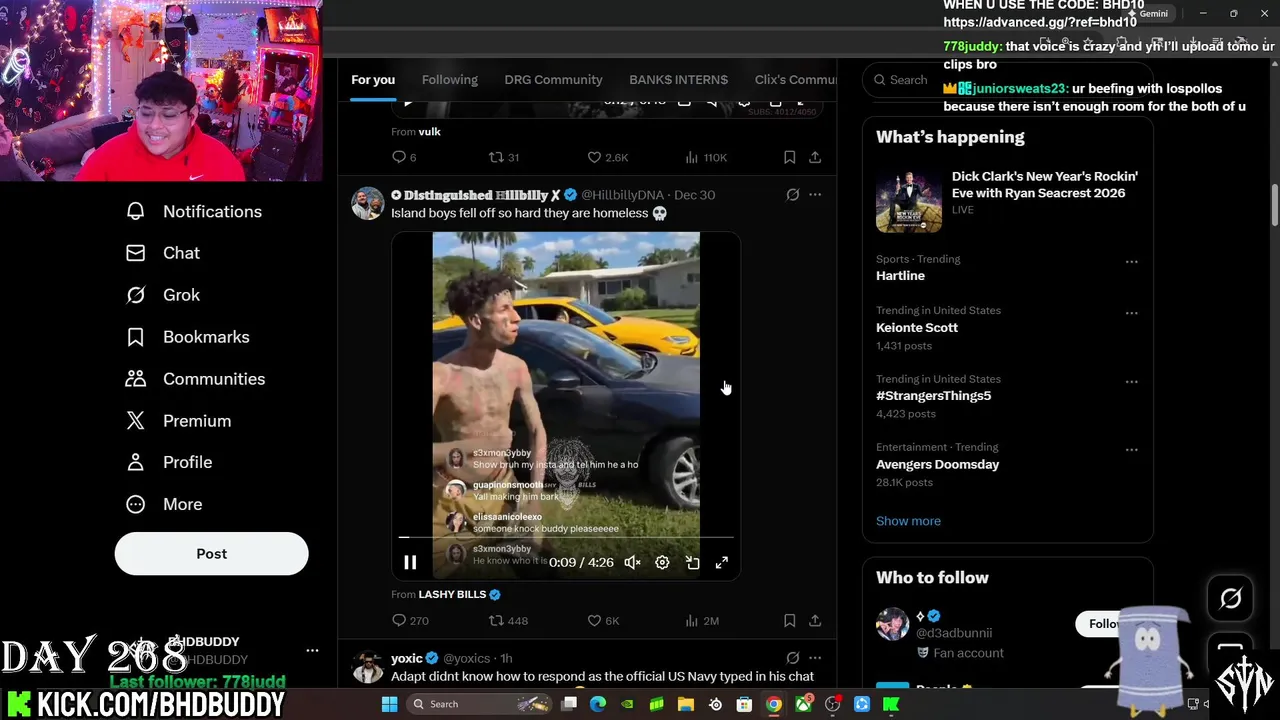Bookmark the vulk video post
This screenshot has height=720, width=1280.
789,157
